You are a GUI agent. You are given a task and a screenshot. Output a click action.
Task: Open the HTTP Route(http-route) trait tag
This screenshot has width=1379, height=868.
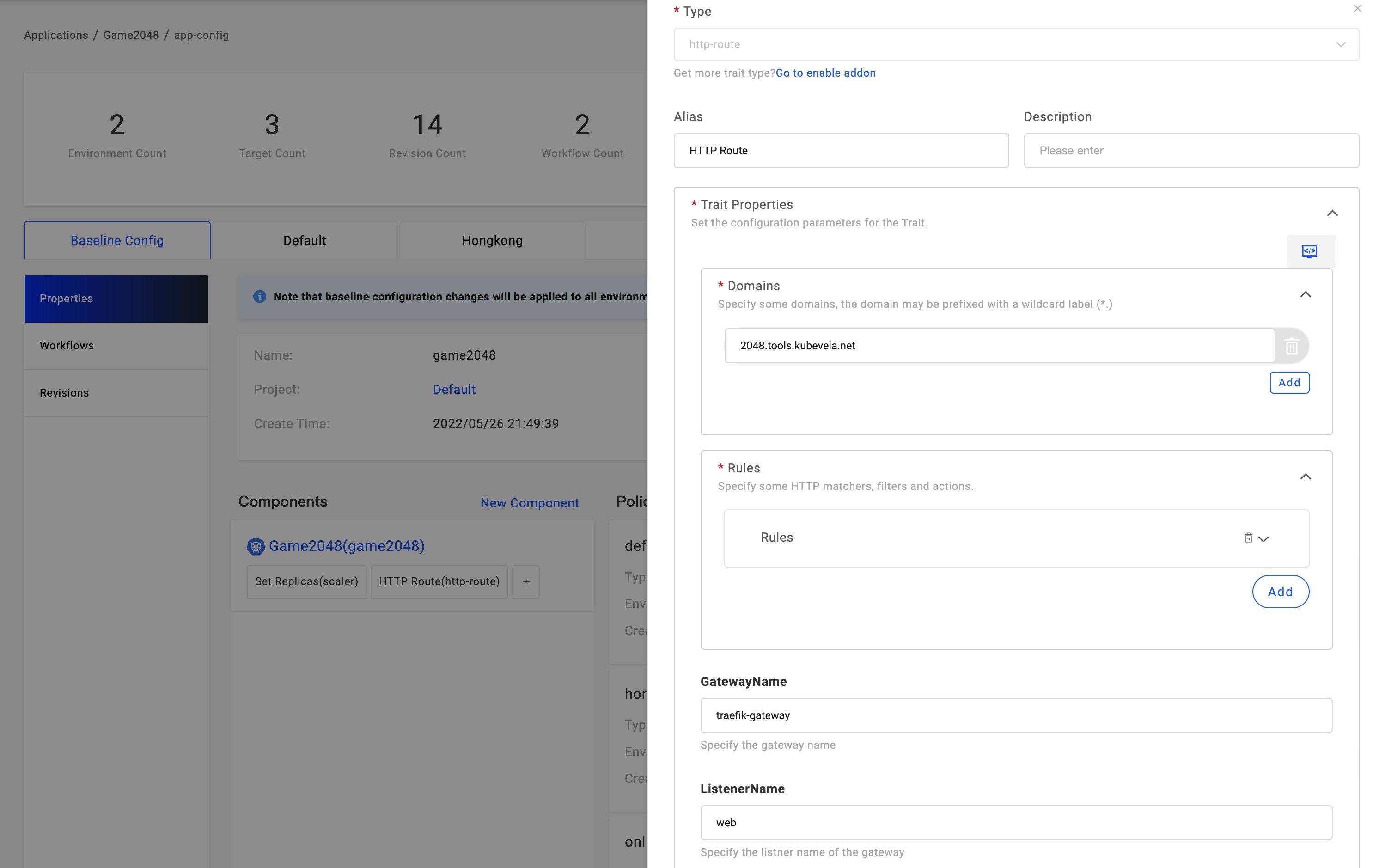439,581
